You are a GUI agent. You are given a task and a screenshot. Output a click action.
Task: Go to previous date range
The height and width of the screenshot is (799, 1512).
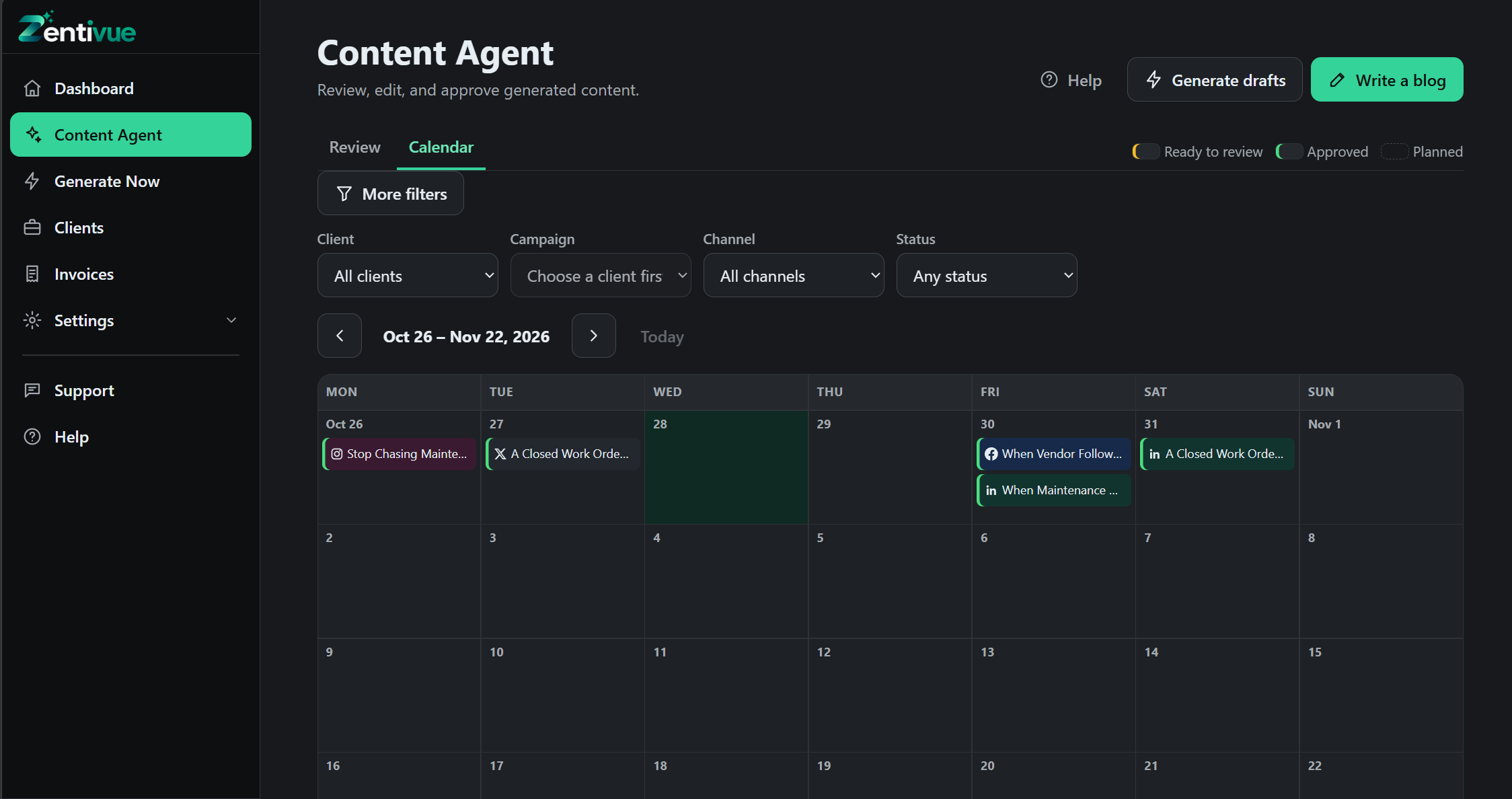340,336
